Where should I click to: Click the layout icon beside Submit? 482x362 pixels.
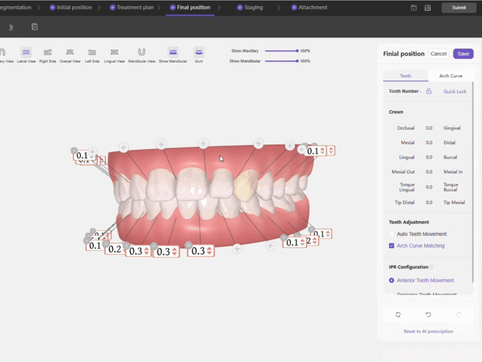(428, 8)
